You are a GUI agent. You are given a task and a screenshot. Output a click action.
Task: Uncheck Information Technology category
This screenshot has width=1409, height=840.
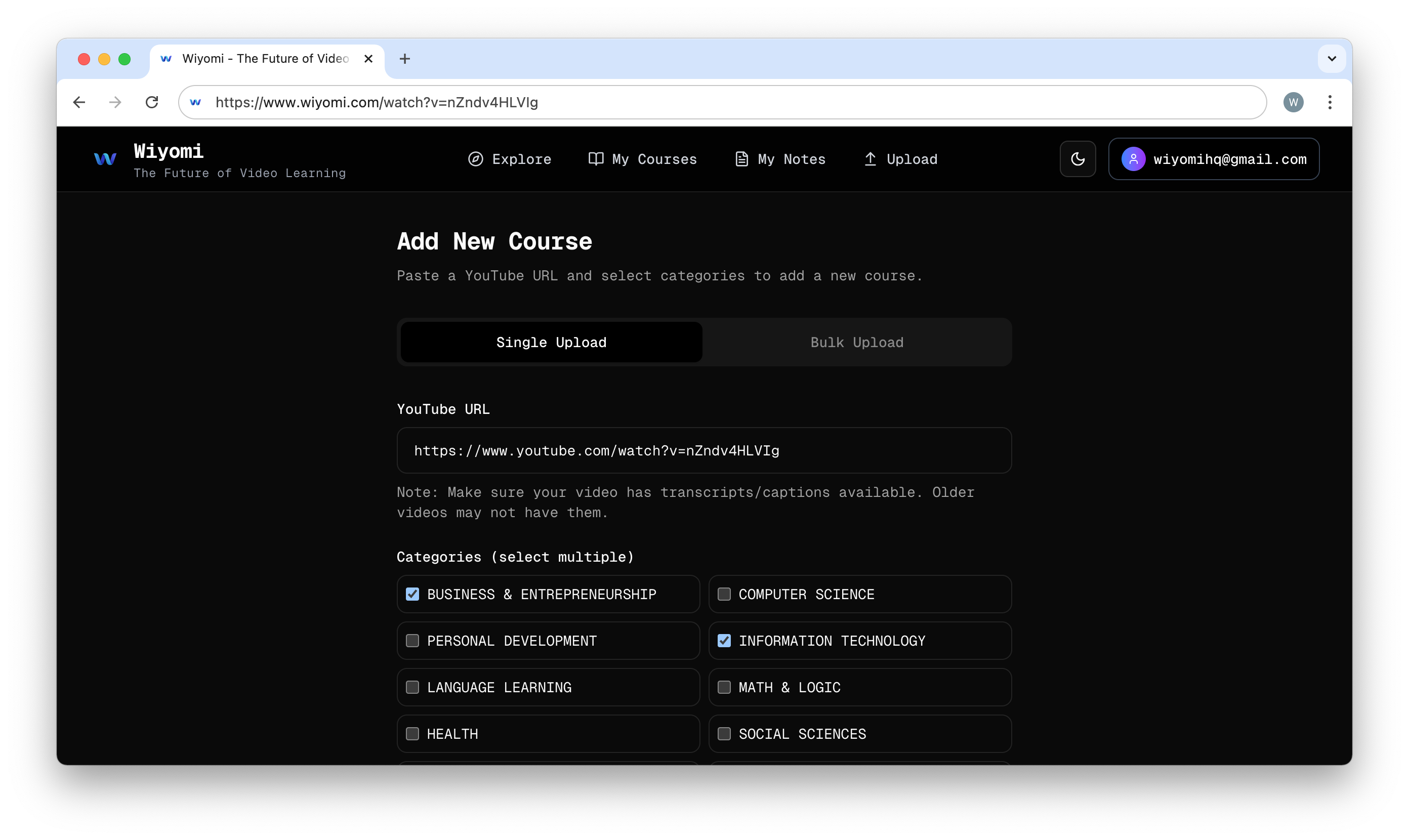pyautogui.click(x=724, y=641)
